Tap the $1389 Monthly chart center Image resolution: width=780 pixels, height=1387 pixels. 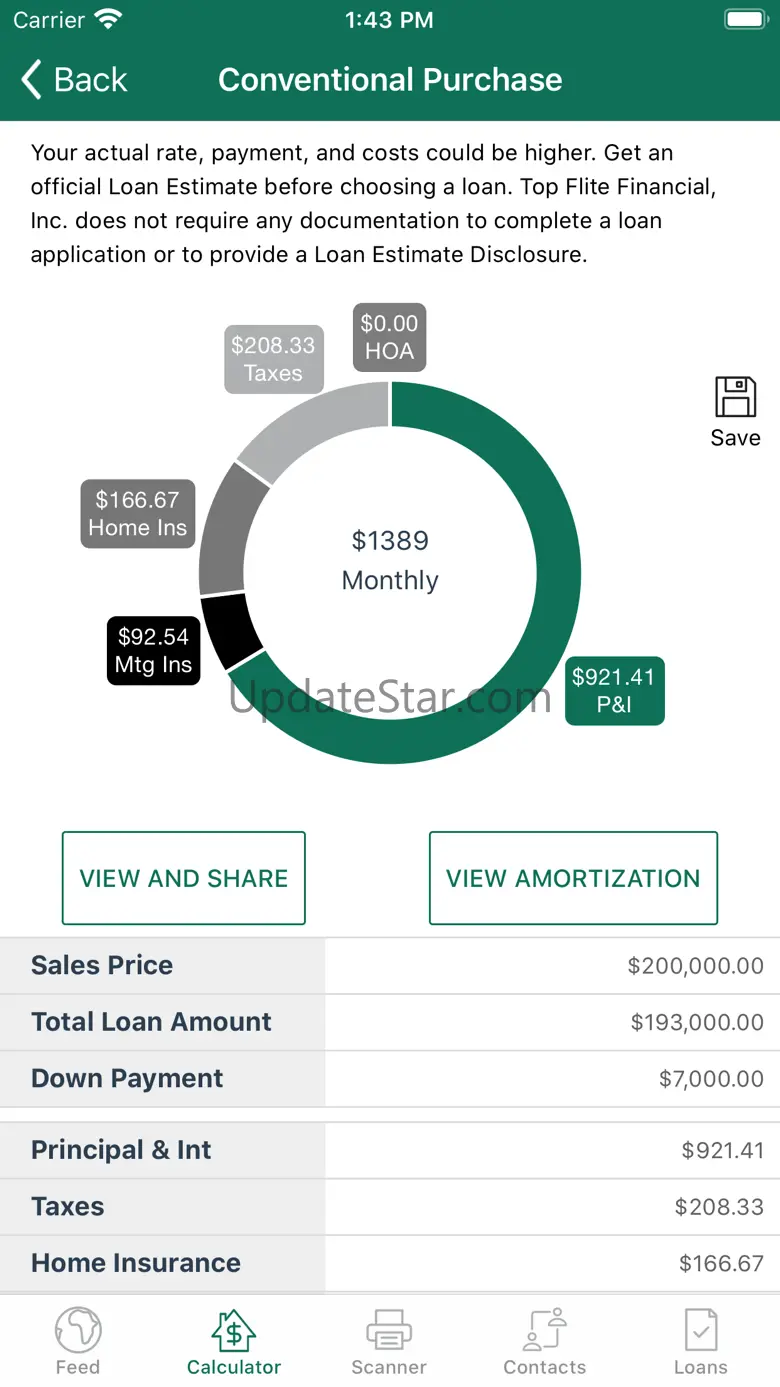(x=390, y=560)
